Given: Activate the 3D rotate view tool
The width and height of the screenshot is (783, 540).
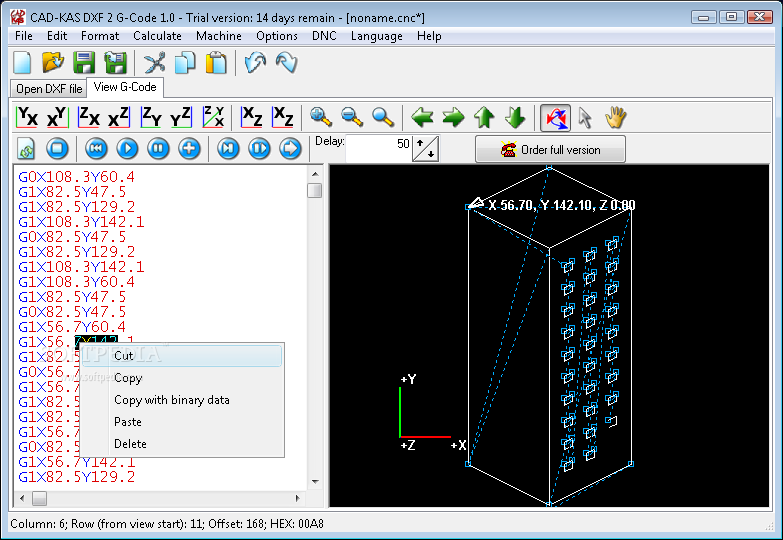Looking at the screenshot, I should point(555,118).
